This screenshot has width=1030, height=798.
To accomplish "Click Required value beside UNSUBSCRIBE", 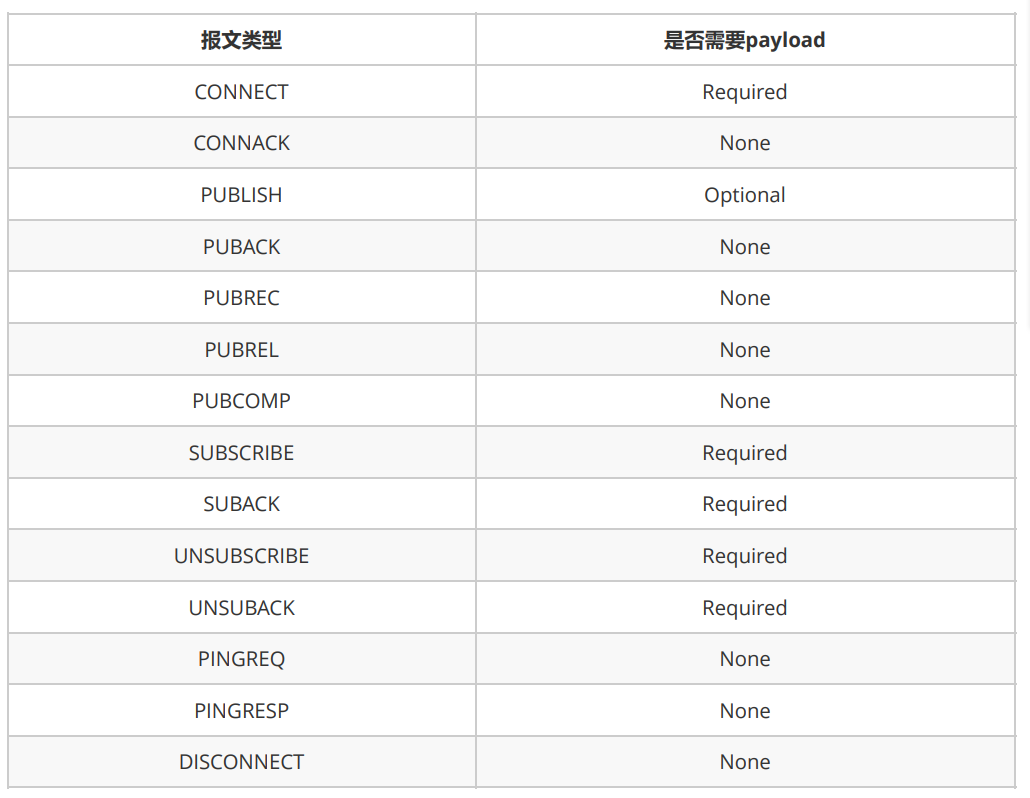I will click(744, 556).
